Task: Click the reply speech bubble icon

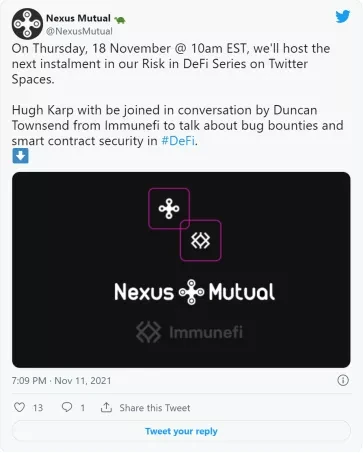Action: point(67,407)
